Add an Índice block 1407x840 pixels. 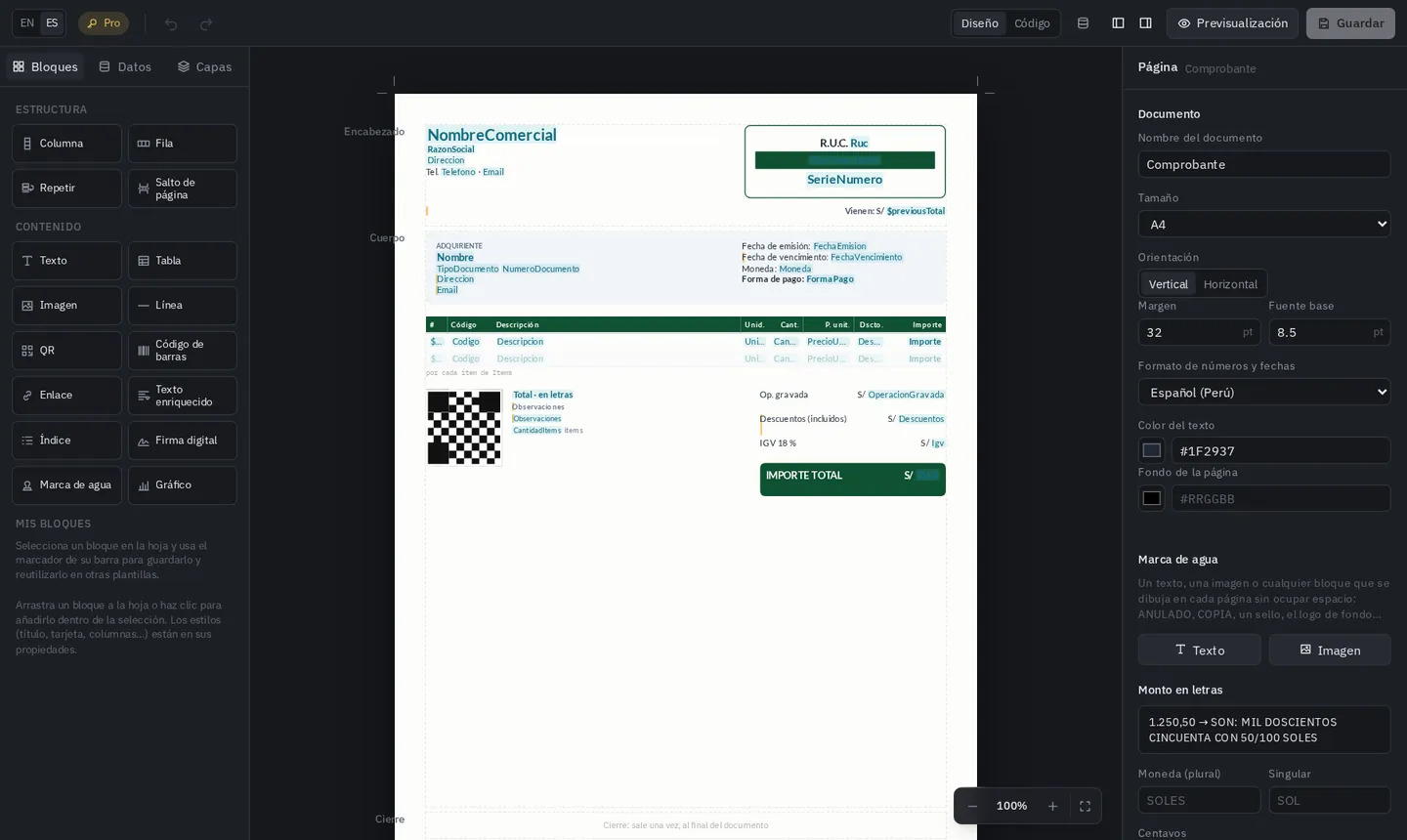click(66, 441)
